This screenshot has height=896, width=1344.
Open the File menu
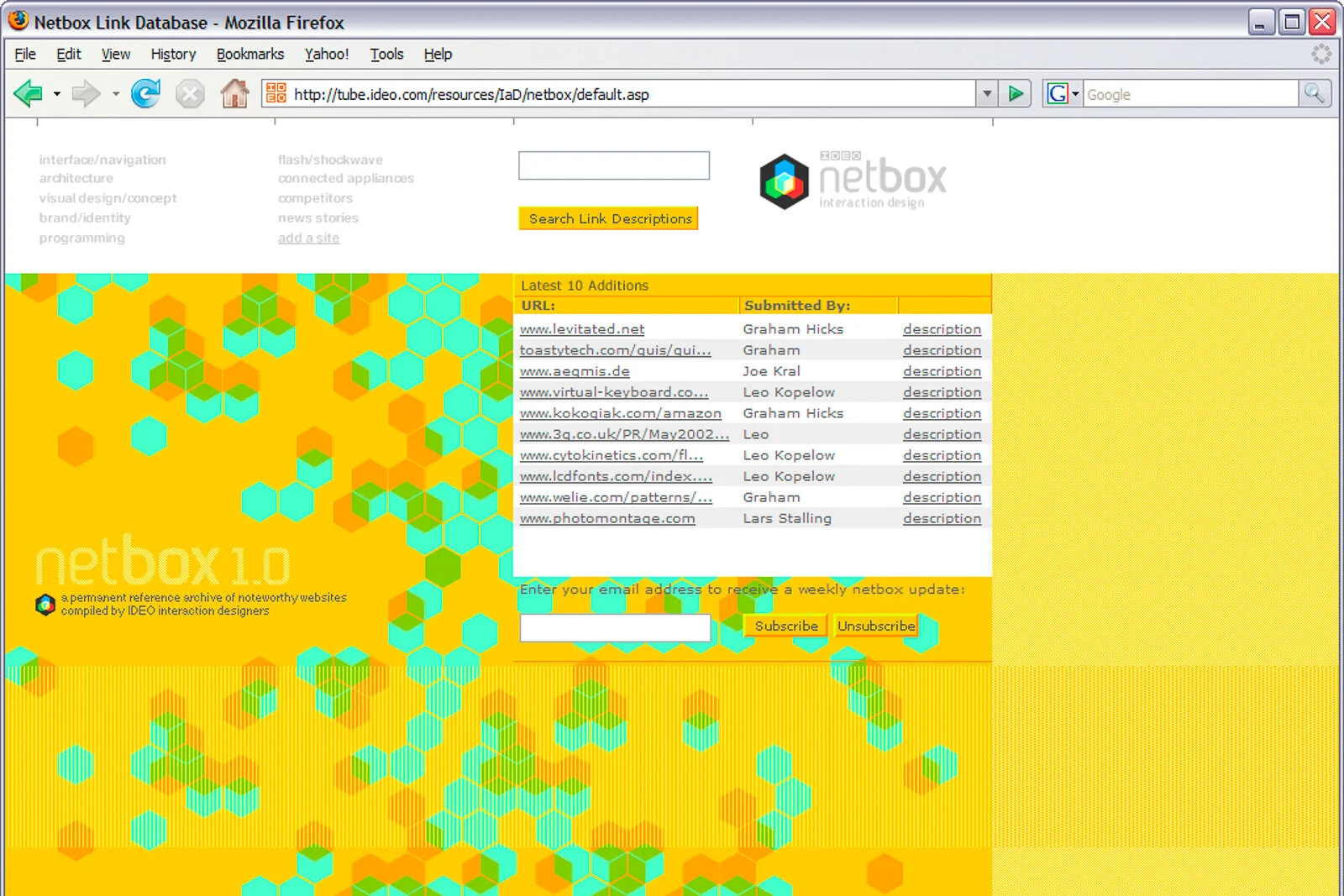pyautogui.click(x=25, y=54)
